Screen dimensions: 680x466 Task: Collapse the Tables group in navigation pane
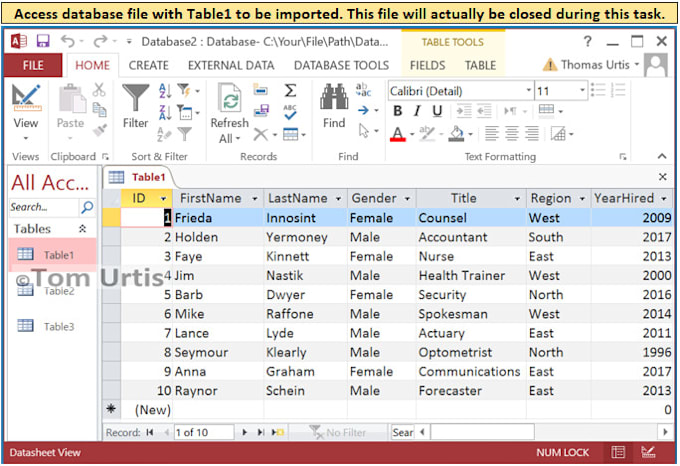[x=82, y=229]
